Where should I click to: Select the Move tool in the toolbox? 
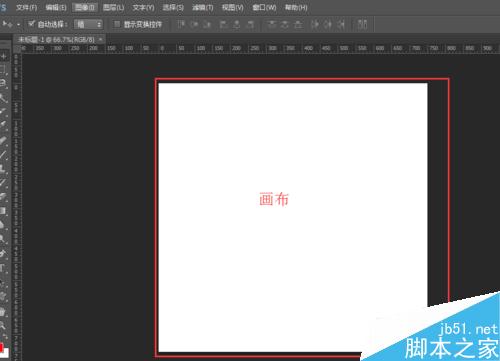4,57
